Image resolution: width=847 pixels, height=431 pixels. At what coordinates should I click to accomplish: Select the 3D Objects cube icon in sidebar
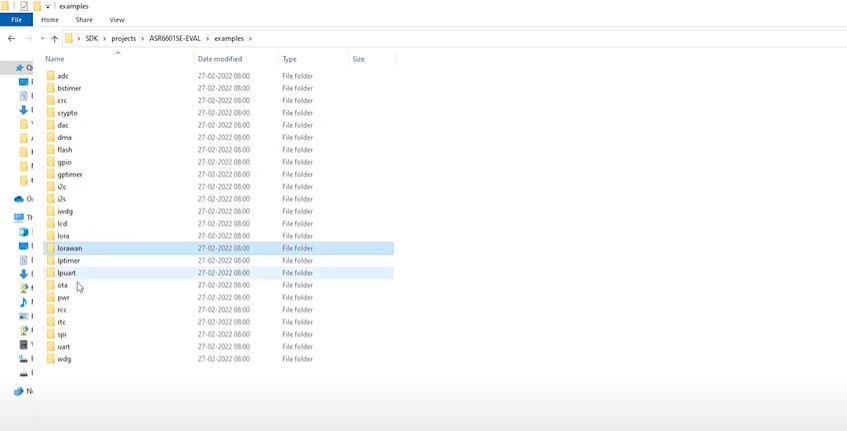(x=23, y=232)
